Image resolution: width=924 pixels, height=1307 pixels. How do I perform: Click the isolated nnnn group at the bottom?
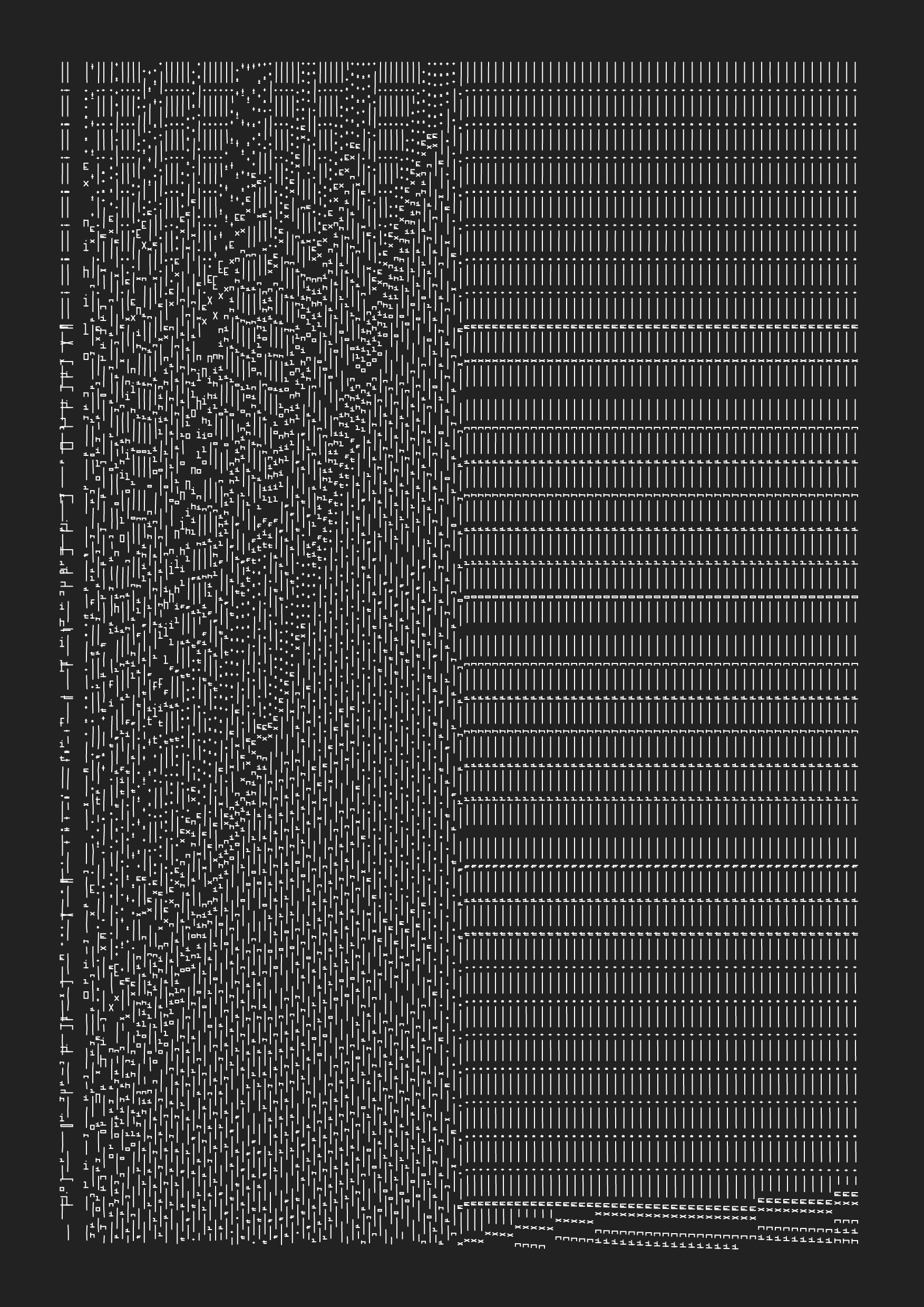(529, 1246)
